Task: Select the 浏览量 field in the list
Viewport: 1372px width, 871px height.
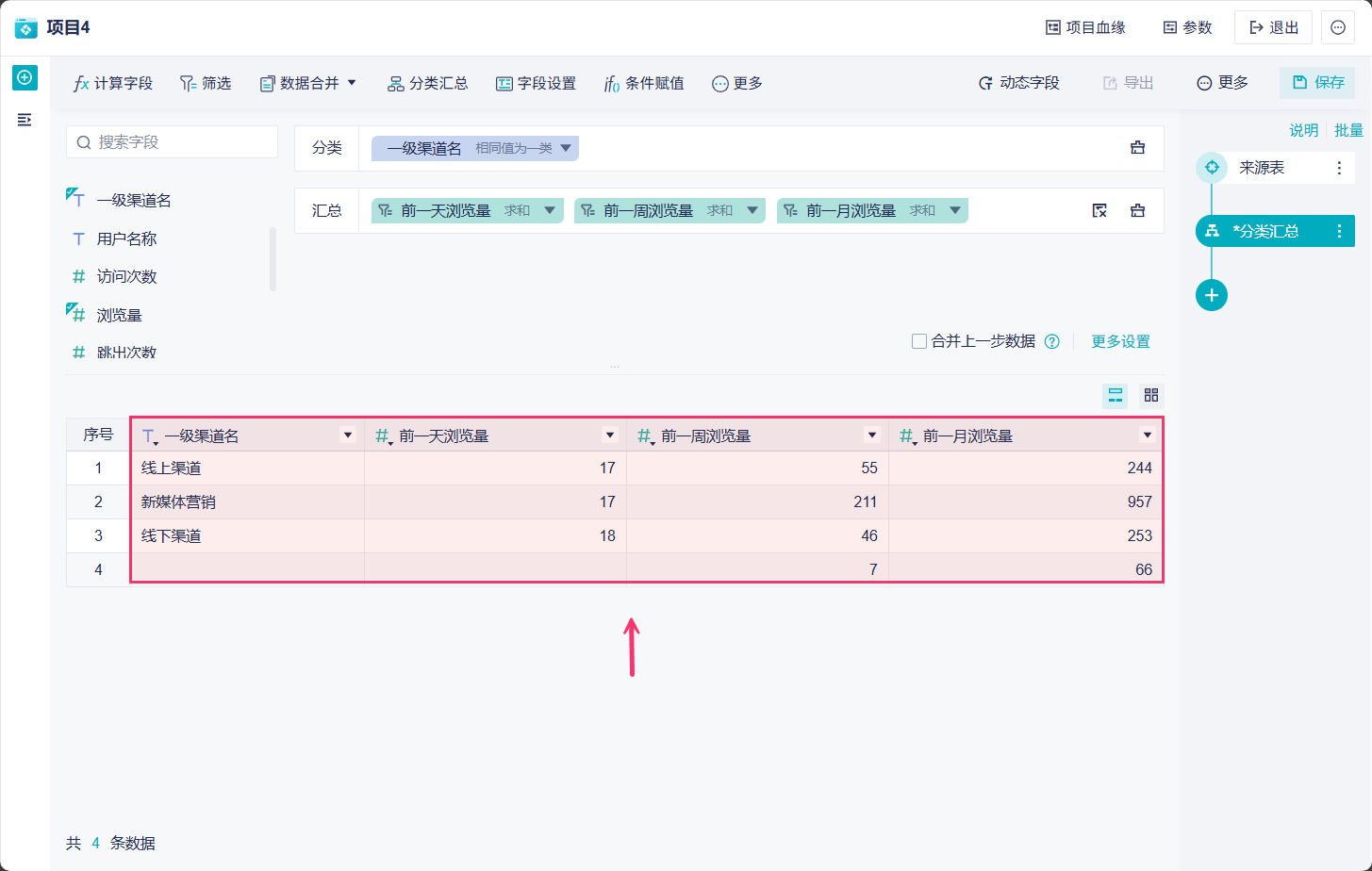Action: (119, 315)
